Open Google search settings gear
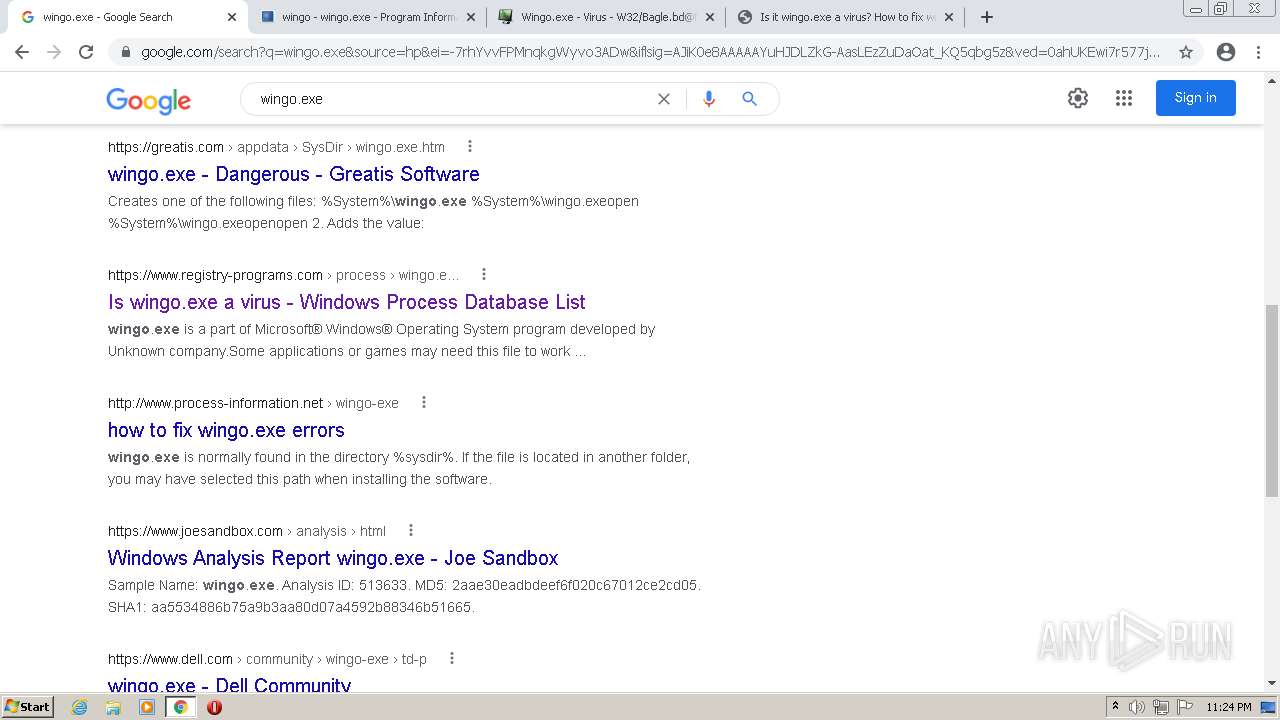The image size is (1280, 720). click(1078, 98)
